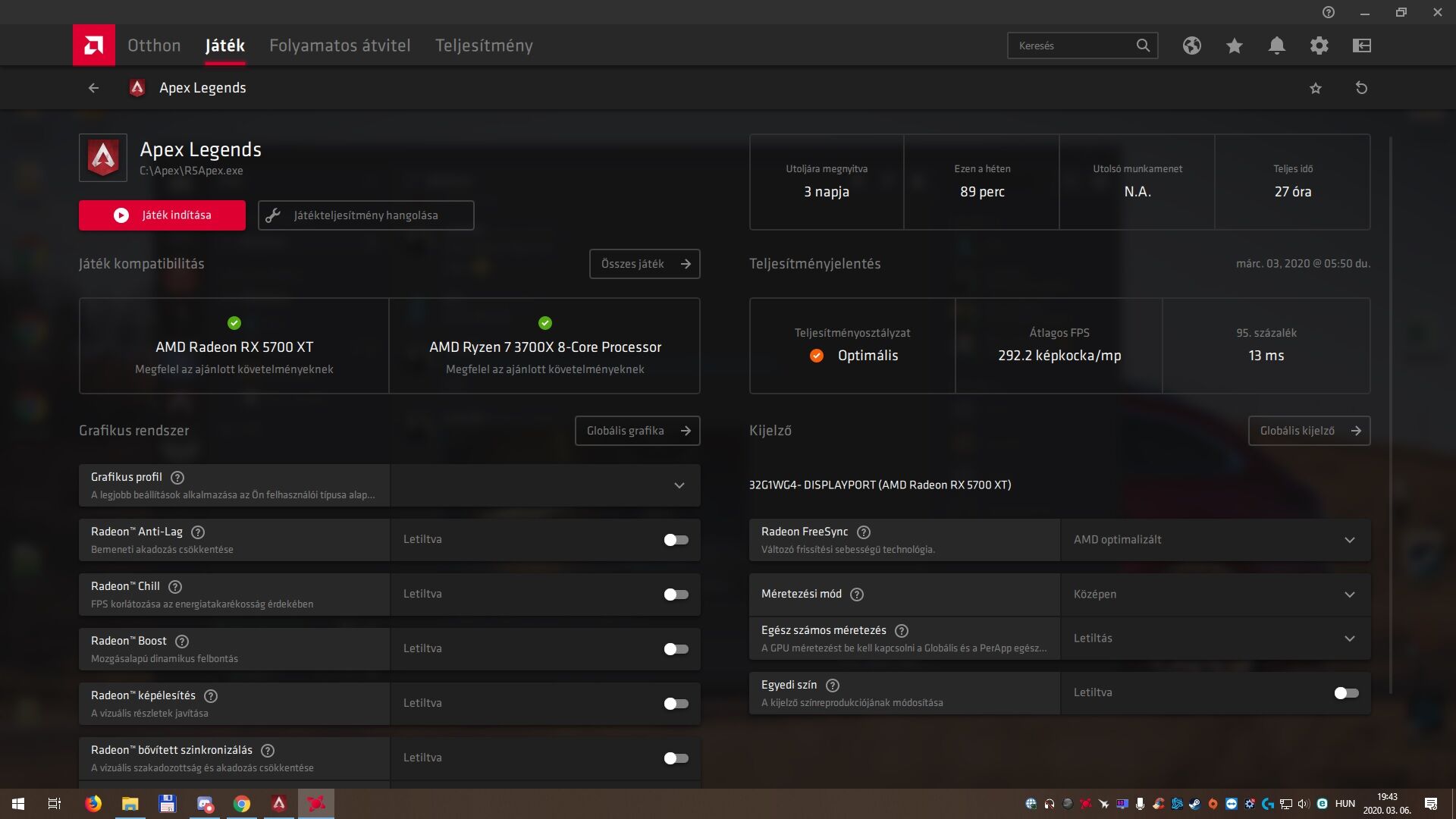The height and width of the screenshot is (819, 1456).
Task: Click the vertical scrollbar on the right
Action: coord(1390,416)
